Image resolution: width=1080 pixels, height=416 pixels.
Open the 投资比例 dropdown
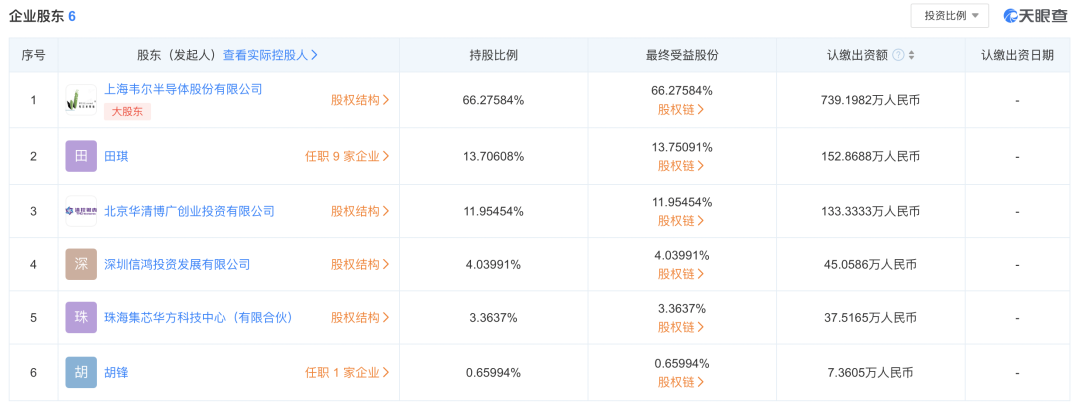tap(949, 16)
